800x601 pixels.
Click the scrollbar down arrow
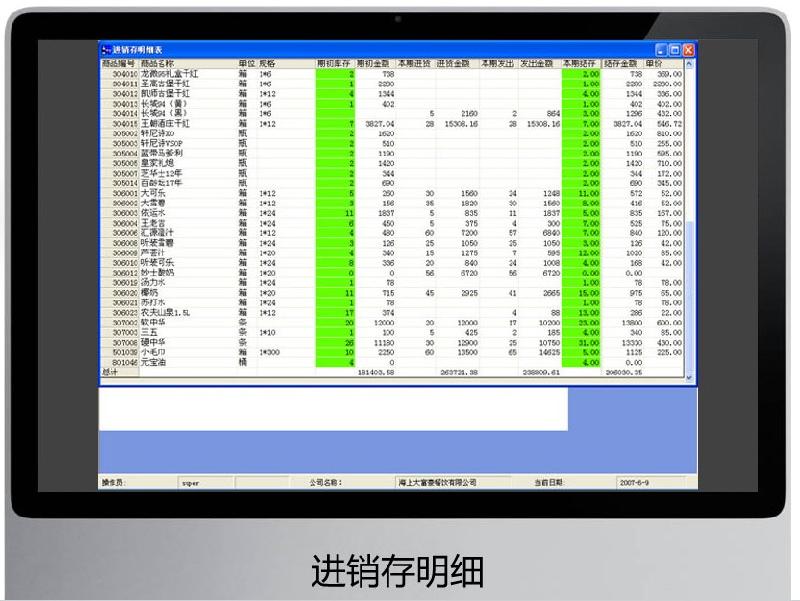tap(688, 376)
